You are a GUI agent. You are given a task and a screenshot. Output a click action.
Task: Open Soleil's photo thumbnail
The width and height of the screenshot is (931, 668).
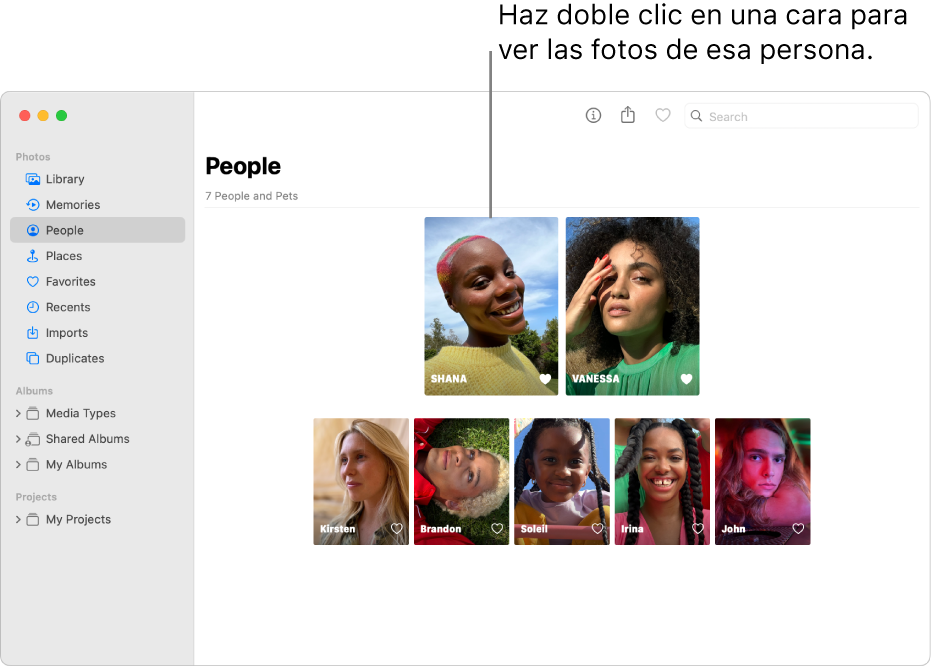pos(561,481)
